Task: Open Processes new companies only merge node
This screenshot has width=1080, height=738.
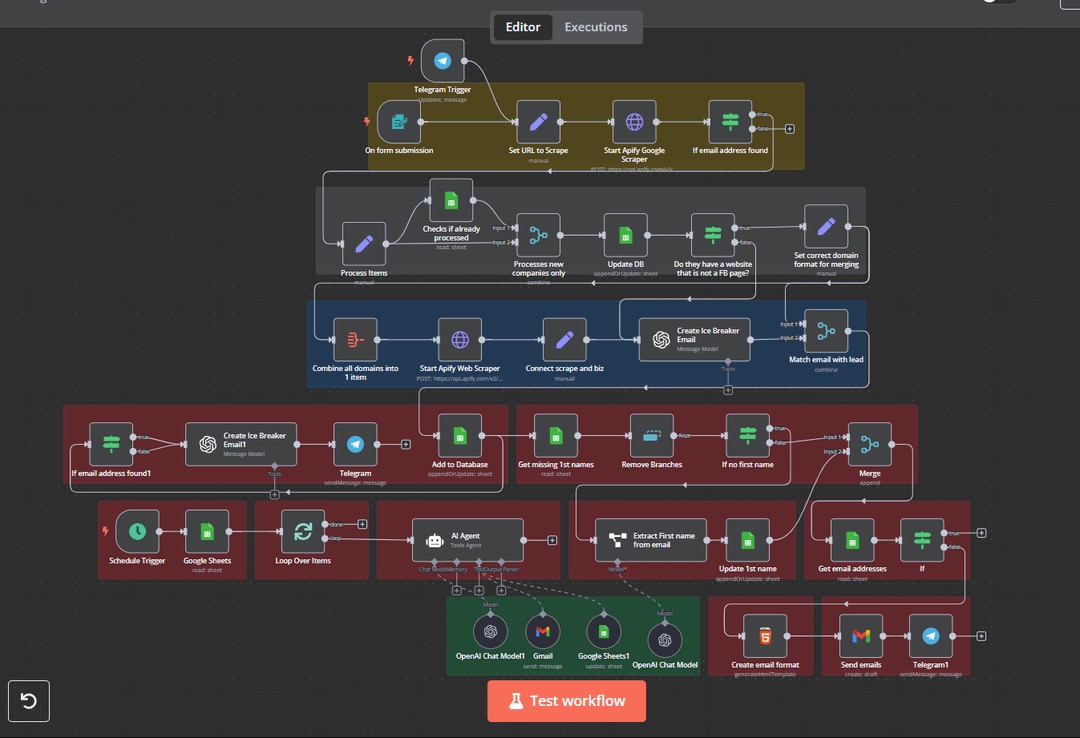Action: pos(539,235)
